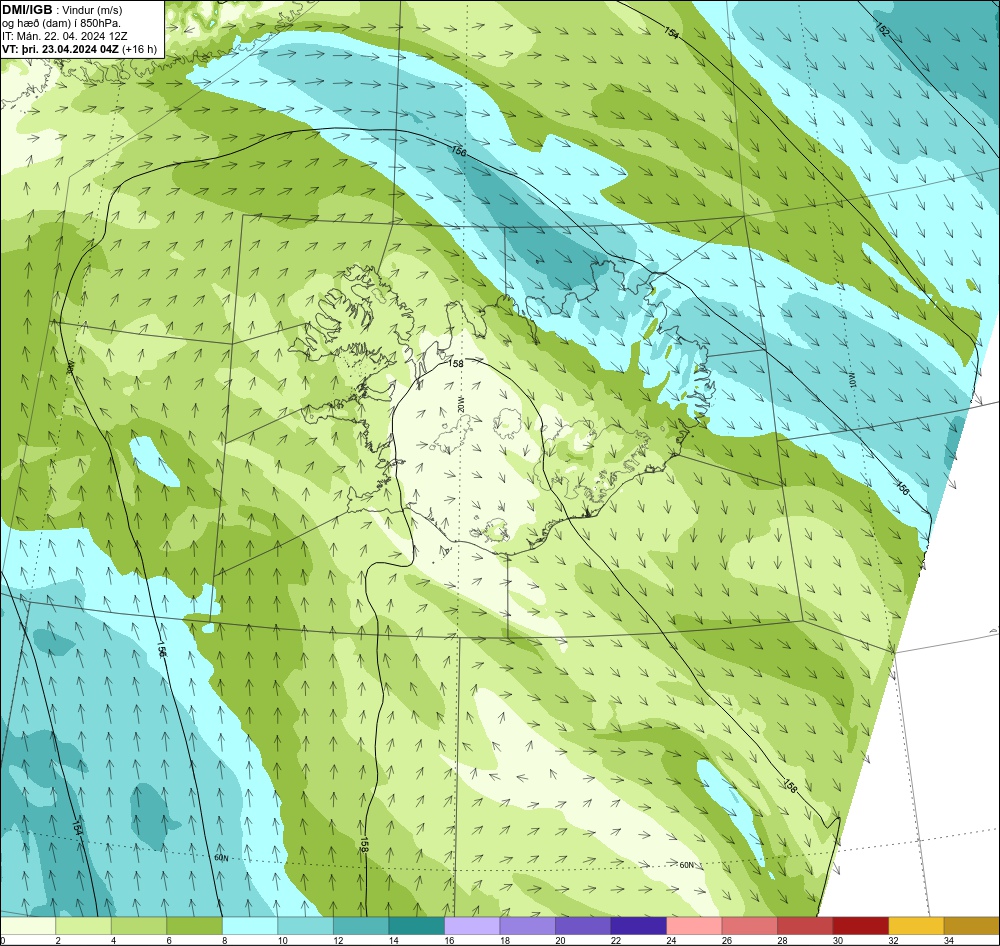Click the '18' value label on the legend
Viewport: 1000px width, 946px height.
coord(505,940)
